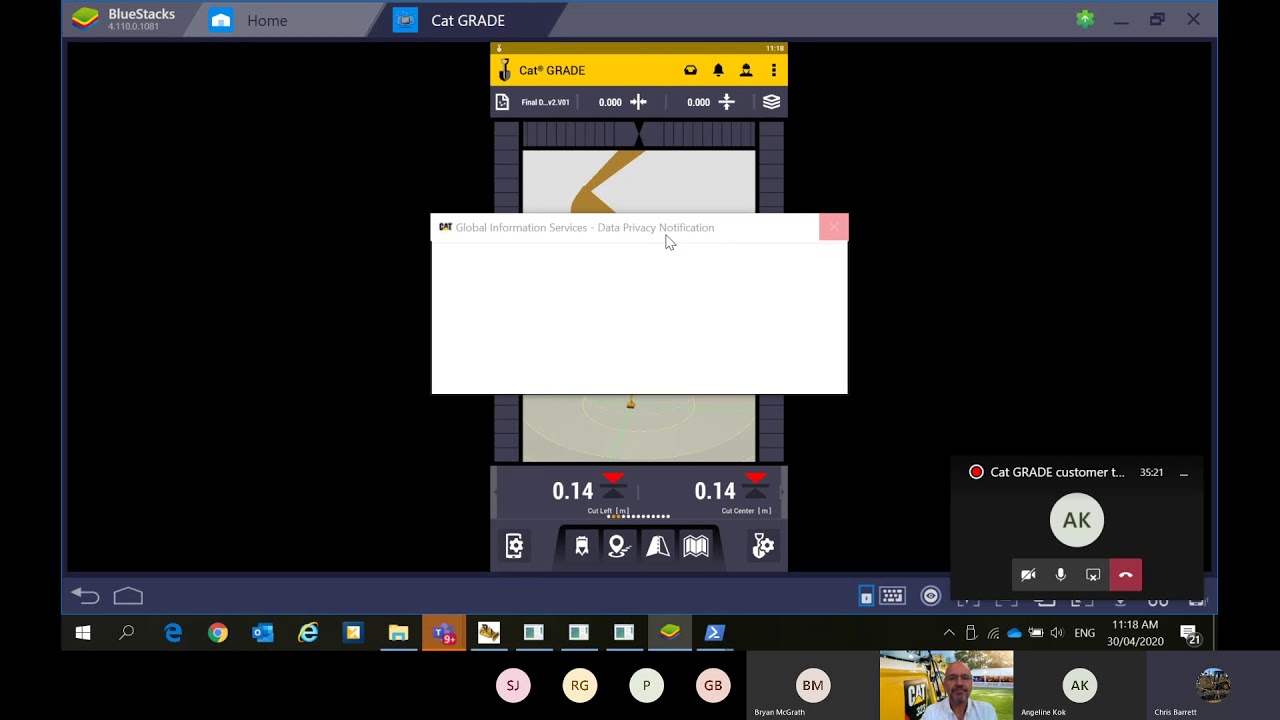Viewport: 1280px width, 720px height.
Task: Open Outlook from taskbar
Action: click(263, 633)
